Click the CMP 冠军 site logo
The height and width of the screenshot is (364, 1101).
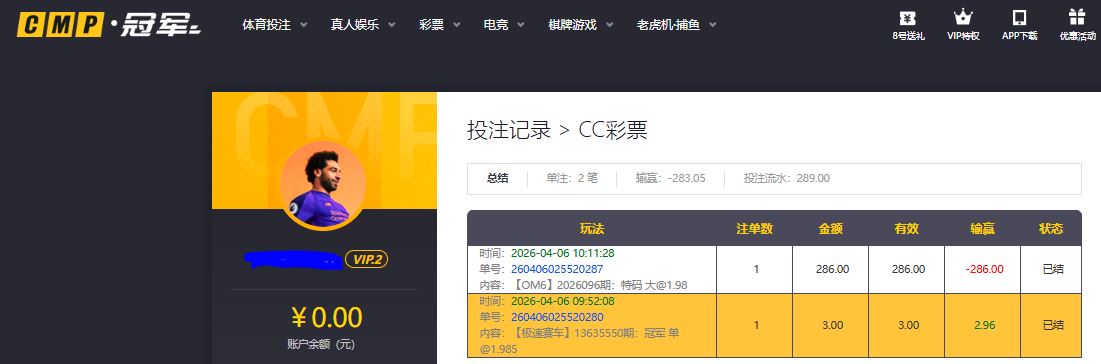click(109, 25)
